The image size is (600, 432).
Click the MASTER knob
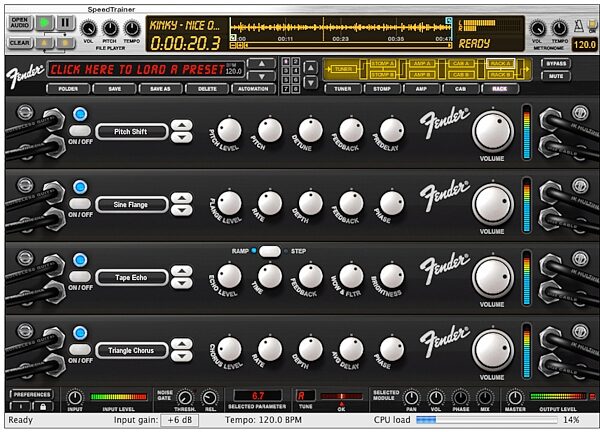[515, 398]
